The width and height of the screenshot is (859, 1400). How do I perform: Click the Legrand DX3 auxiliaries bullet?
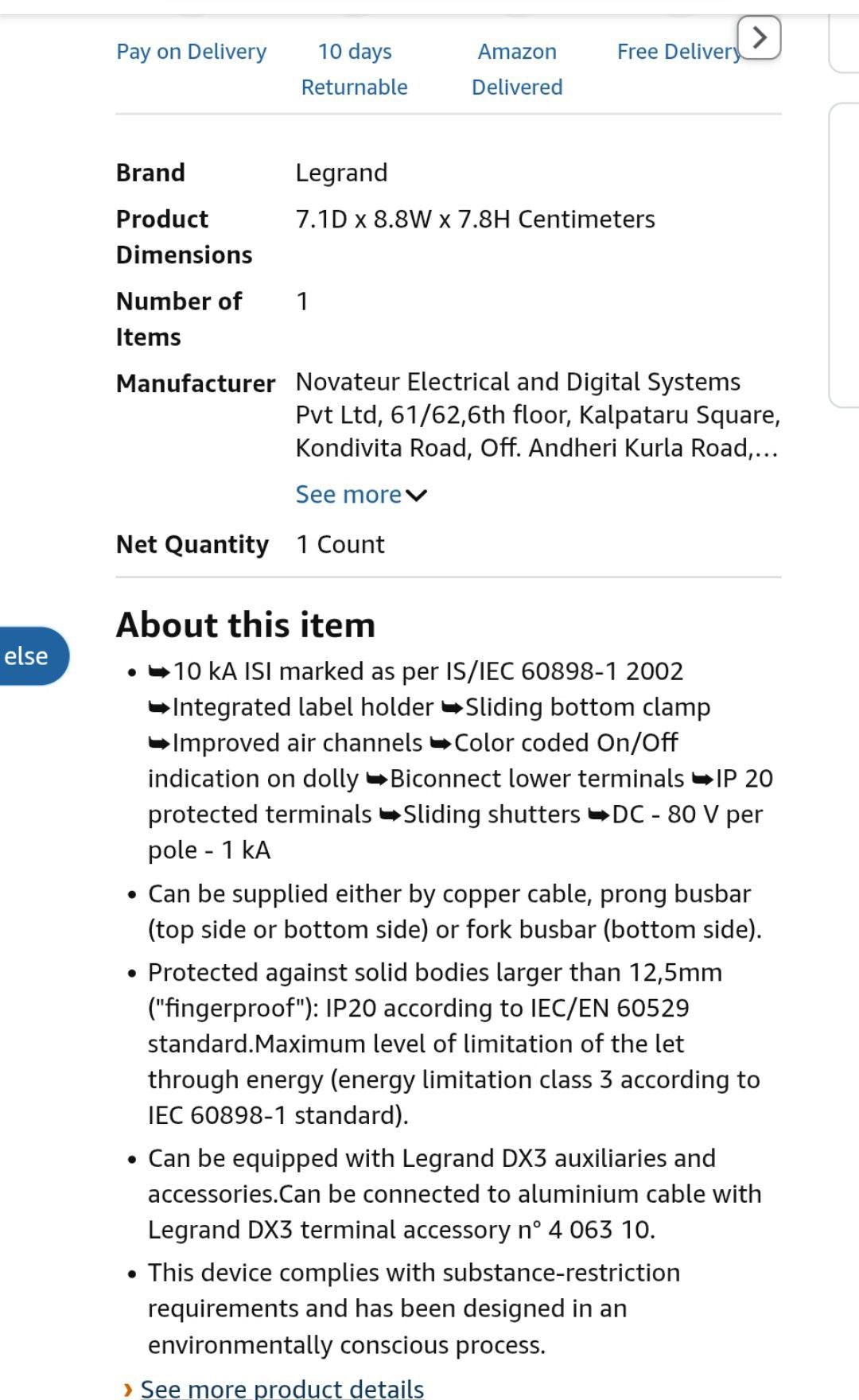tap(455, 1194)
